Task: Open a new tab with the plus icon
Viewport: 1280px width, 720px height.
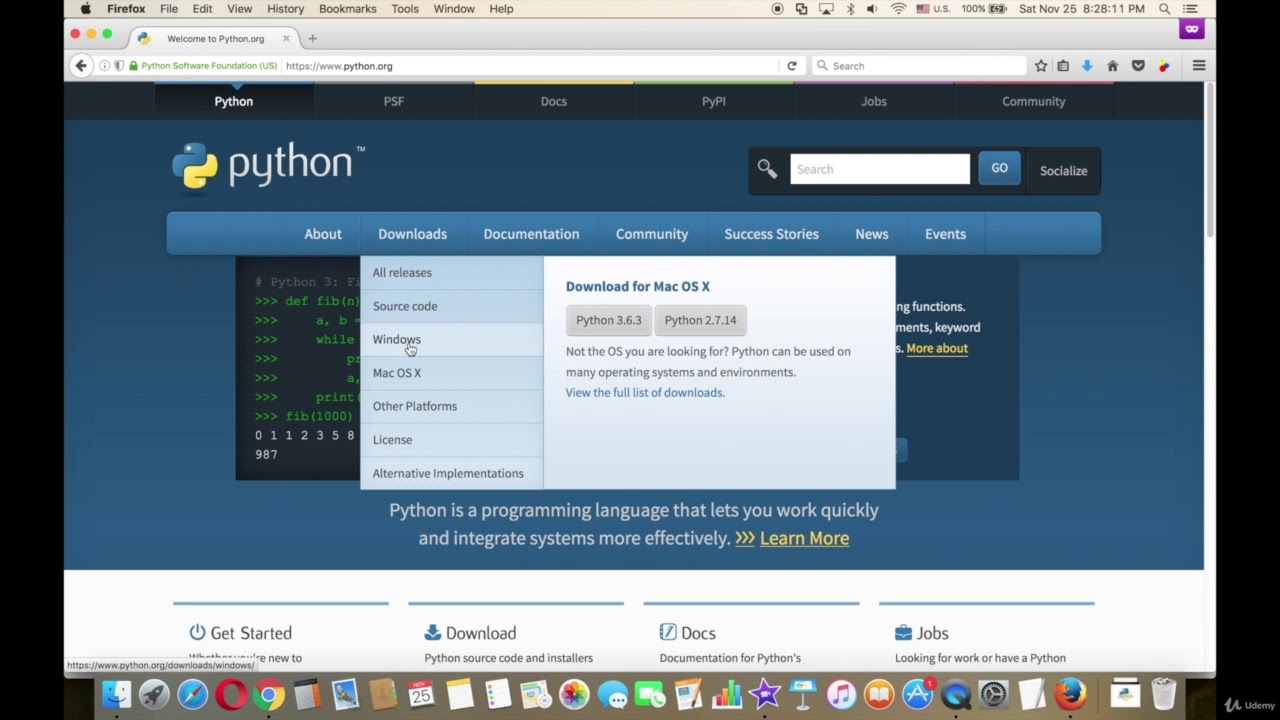Action: [x=312, y=39]
